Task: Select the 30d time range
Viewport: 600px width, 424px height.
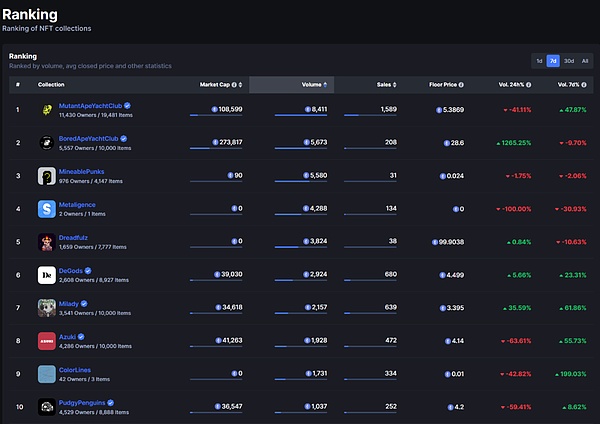Action: (569, 61)
